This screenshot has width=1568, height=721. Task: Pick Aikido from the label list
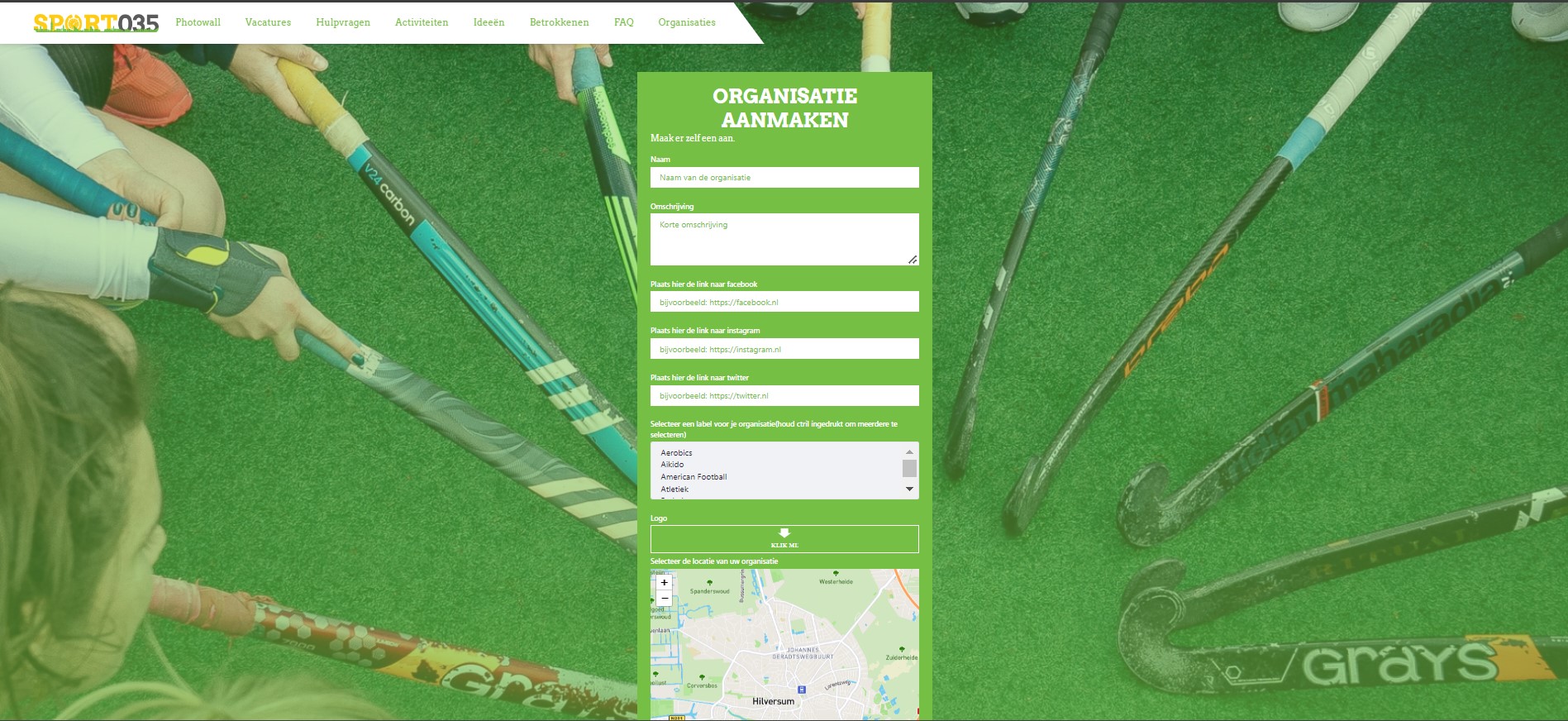pyautogui.click(x=672, y=465)
